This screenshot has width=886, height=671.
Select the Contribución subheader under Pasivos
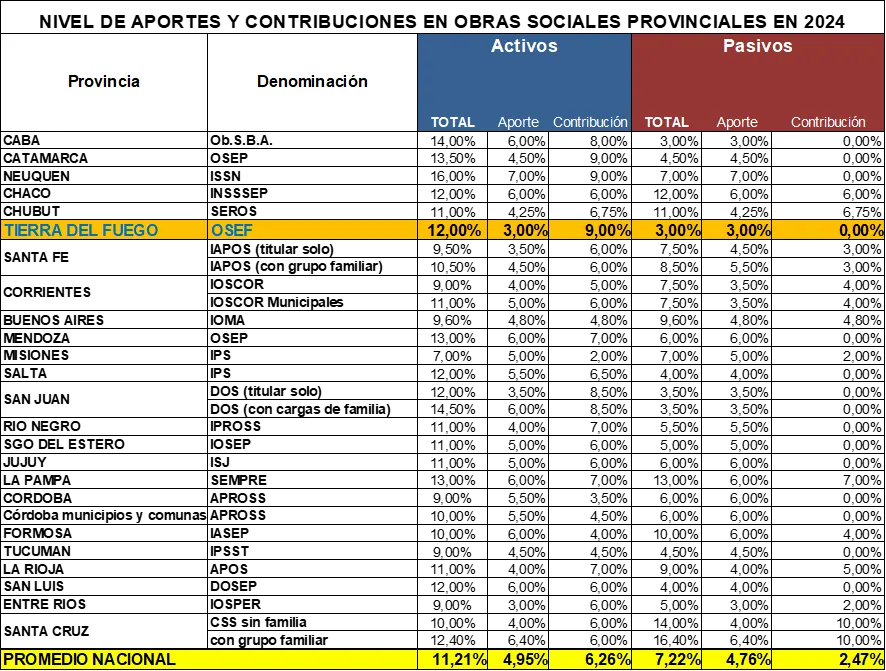pyautogui.click(x=828, y=122)
